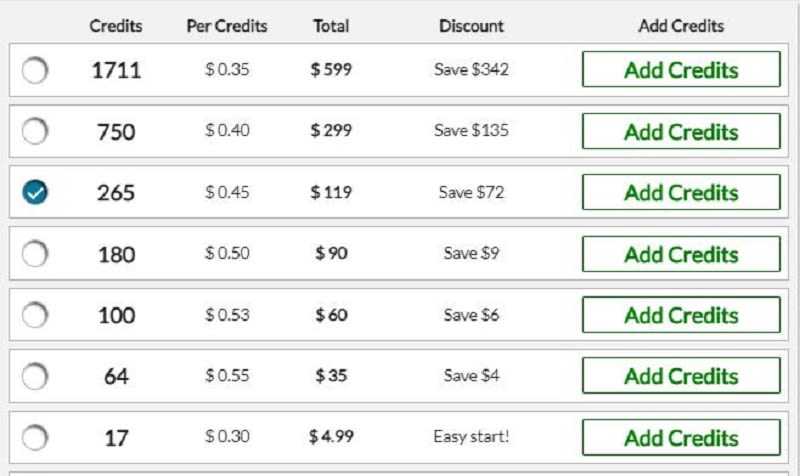Click the Easy start! label
The image size is (800, 476).
[471, 437]
